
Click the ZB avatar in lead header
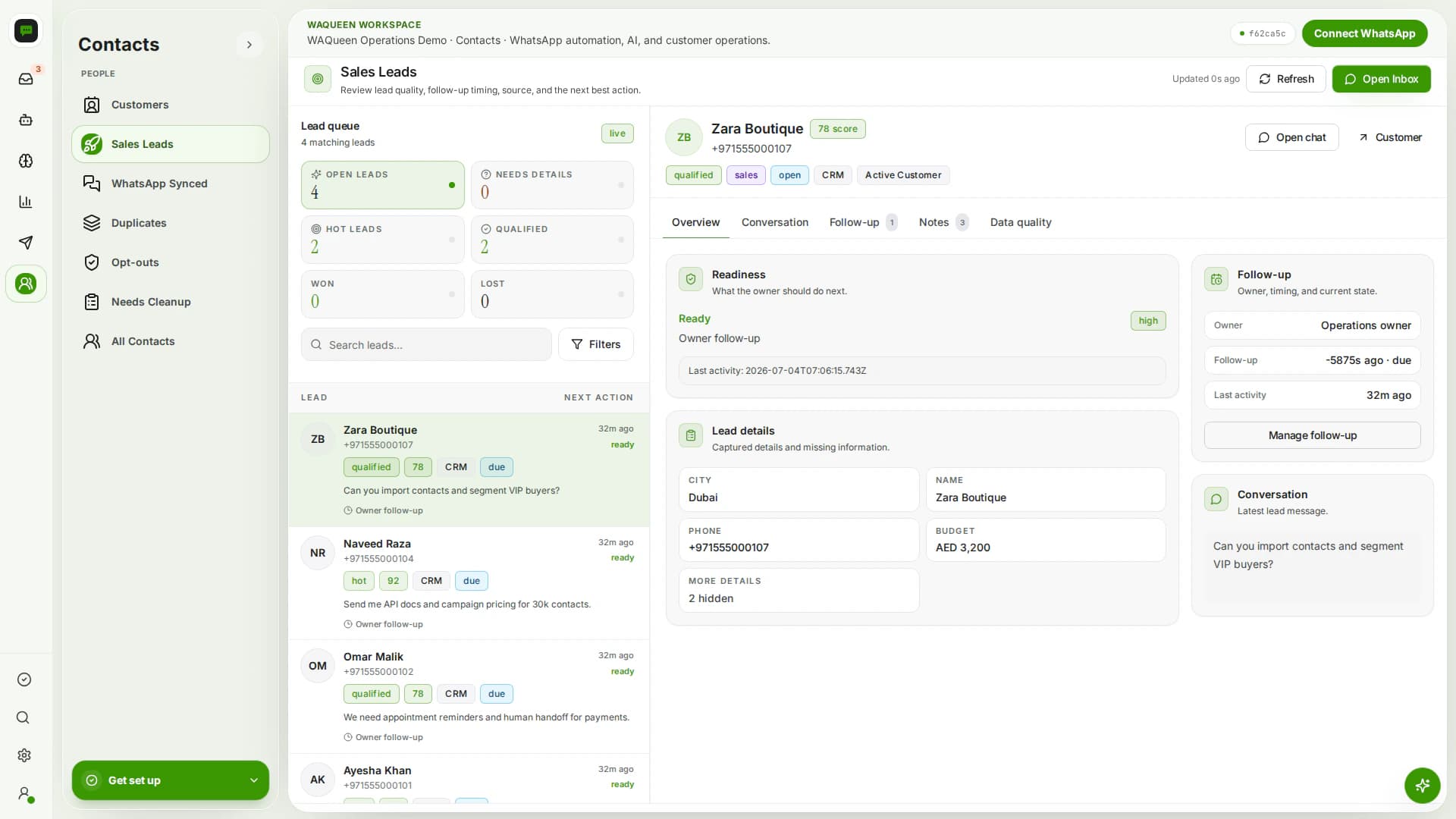pos(684,137)
